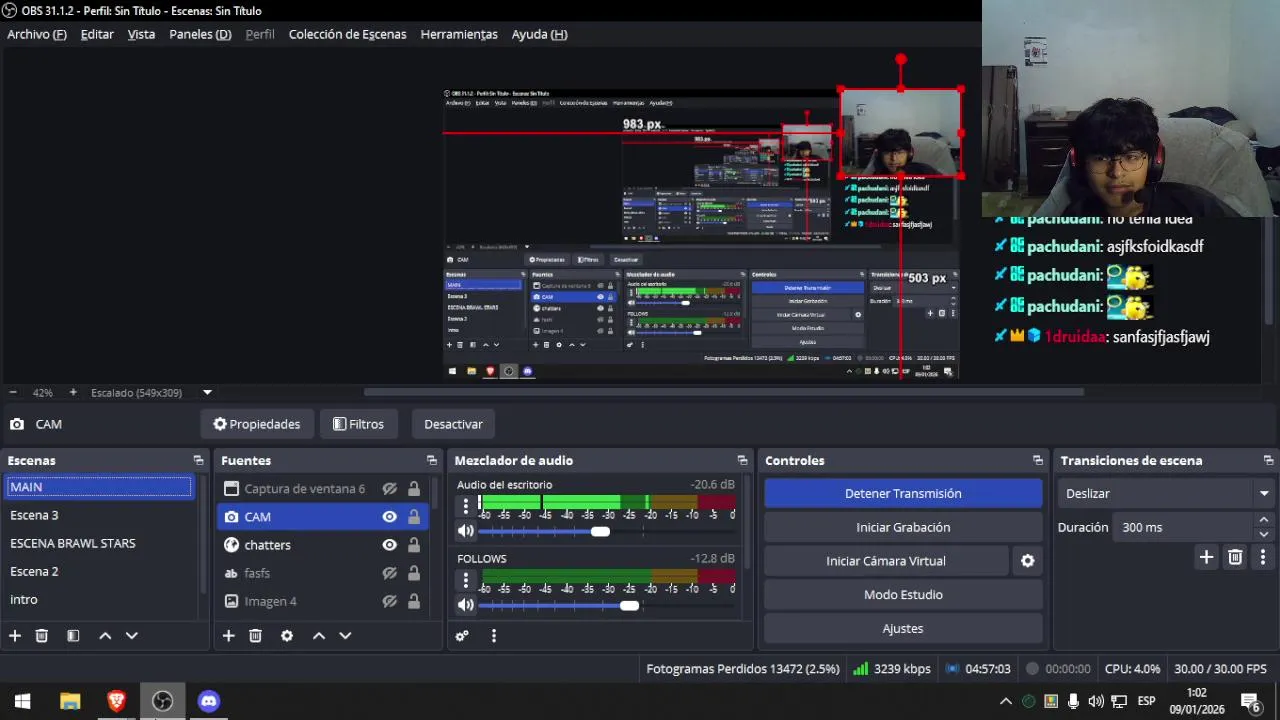Move source down arrow in Fuentes toolbar

(345, 636)
